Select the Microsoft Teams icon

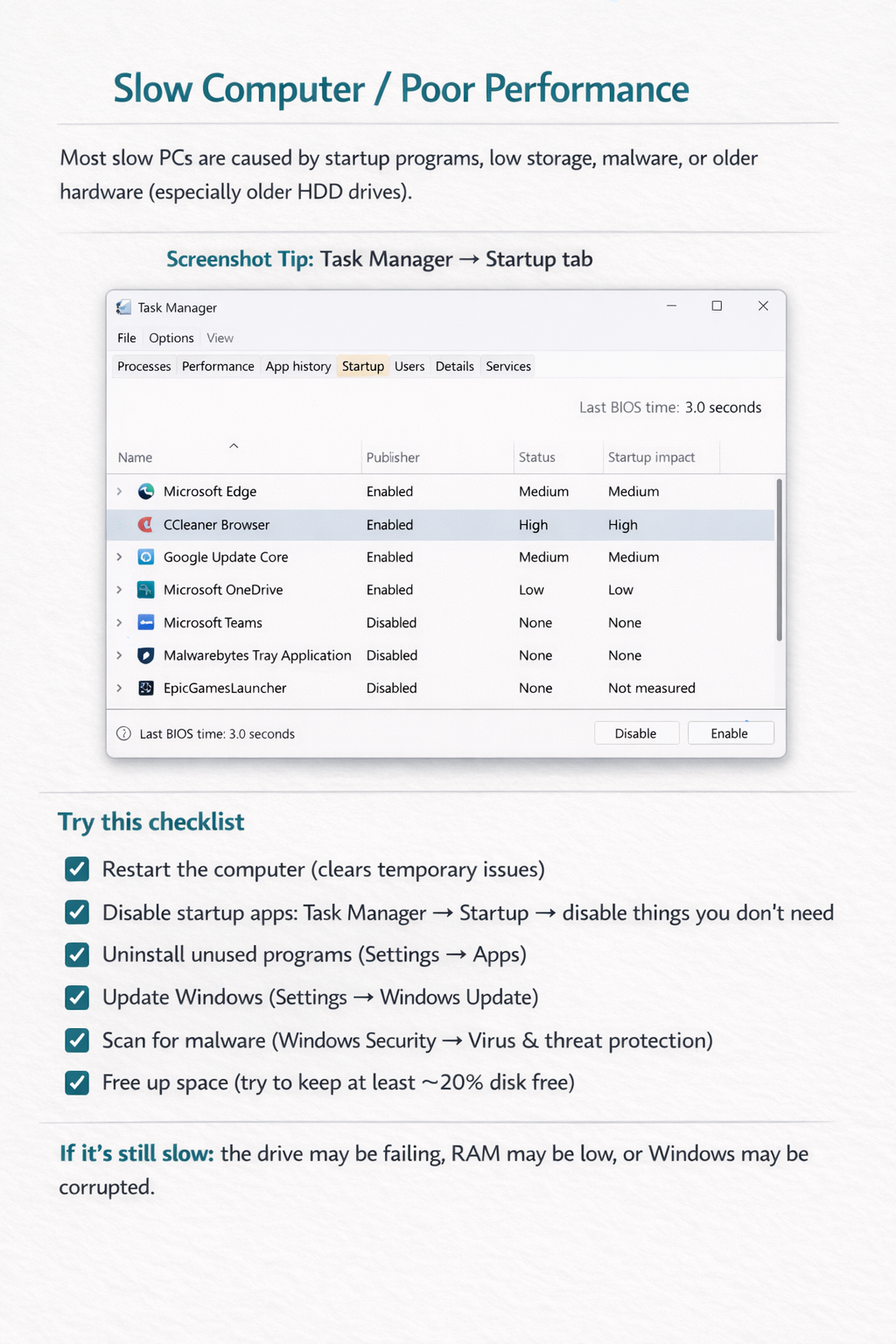[x=144, y=622]
